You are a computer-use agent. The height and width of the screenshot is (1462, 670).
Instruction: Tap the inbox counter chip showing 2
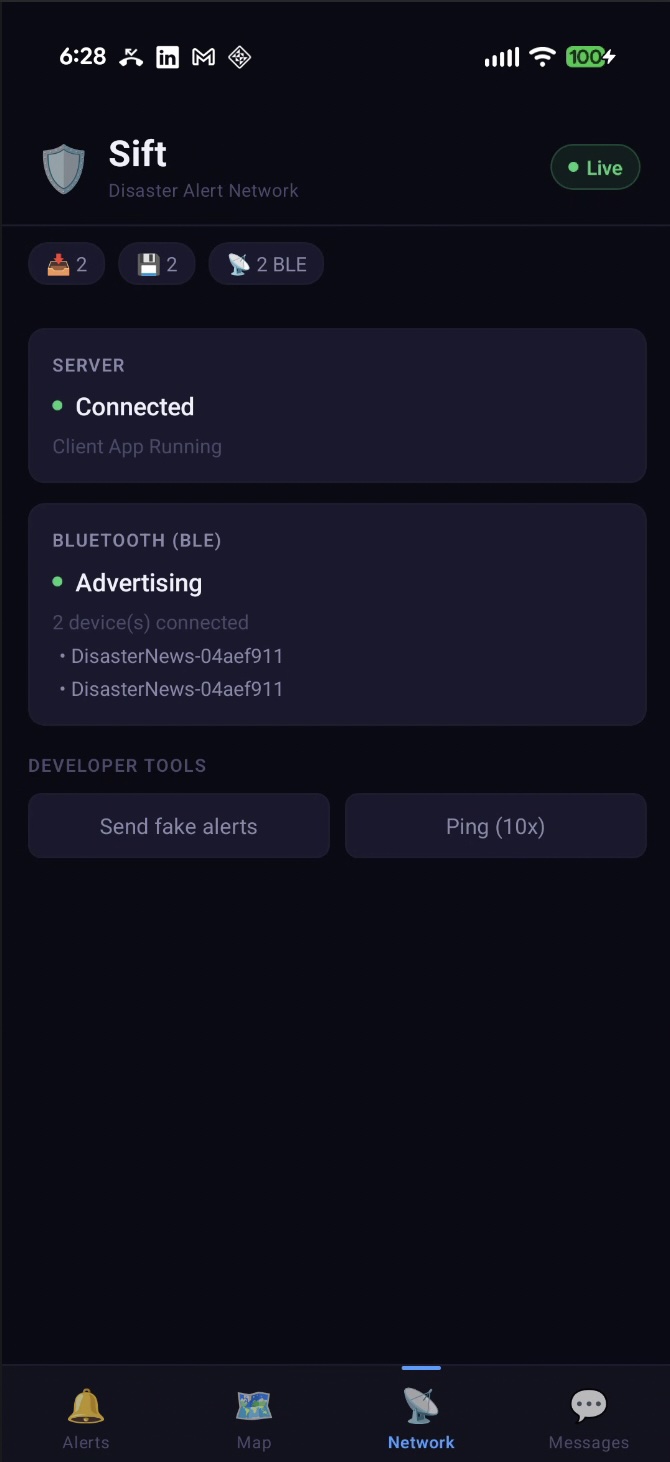click(x=67, y=265)
